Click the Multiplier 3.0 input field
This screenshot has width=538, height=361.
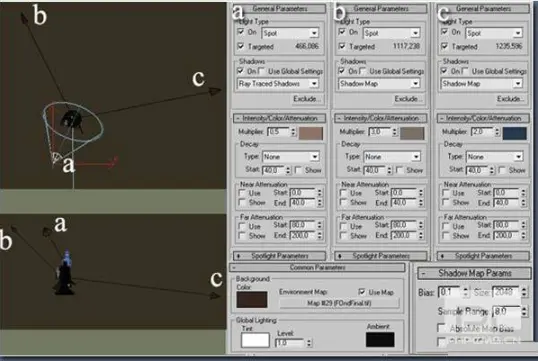click(379, 132)
